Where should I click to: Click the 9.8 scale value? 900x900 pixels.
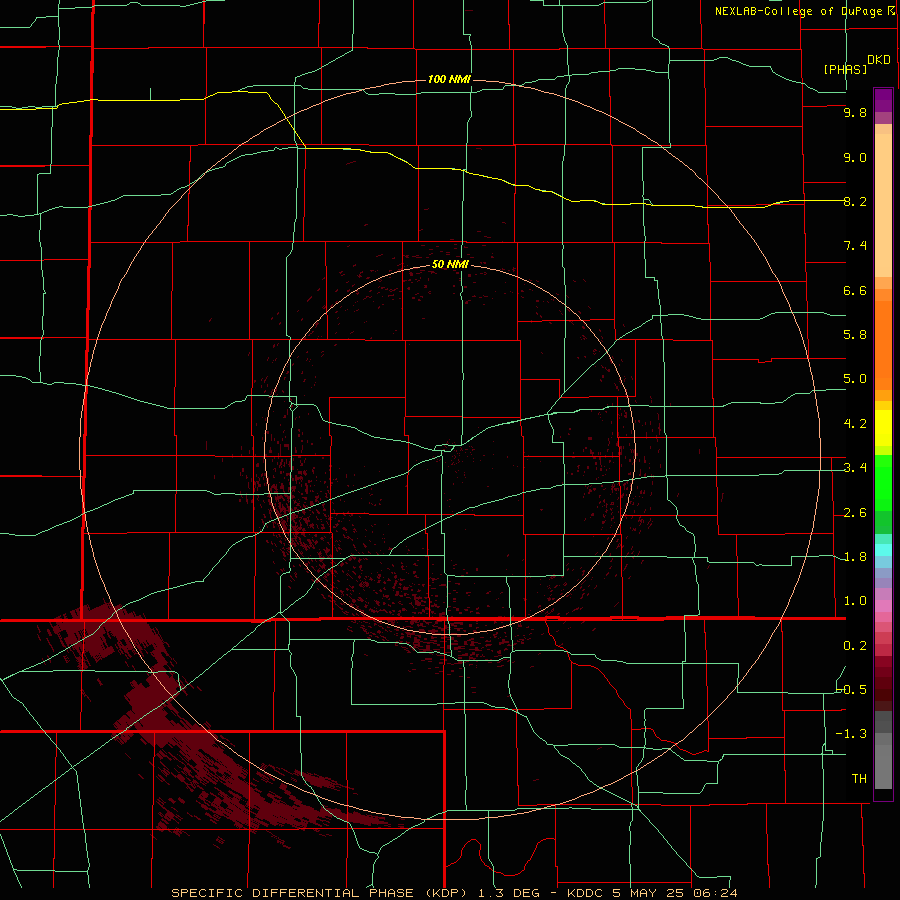855,112
